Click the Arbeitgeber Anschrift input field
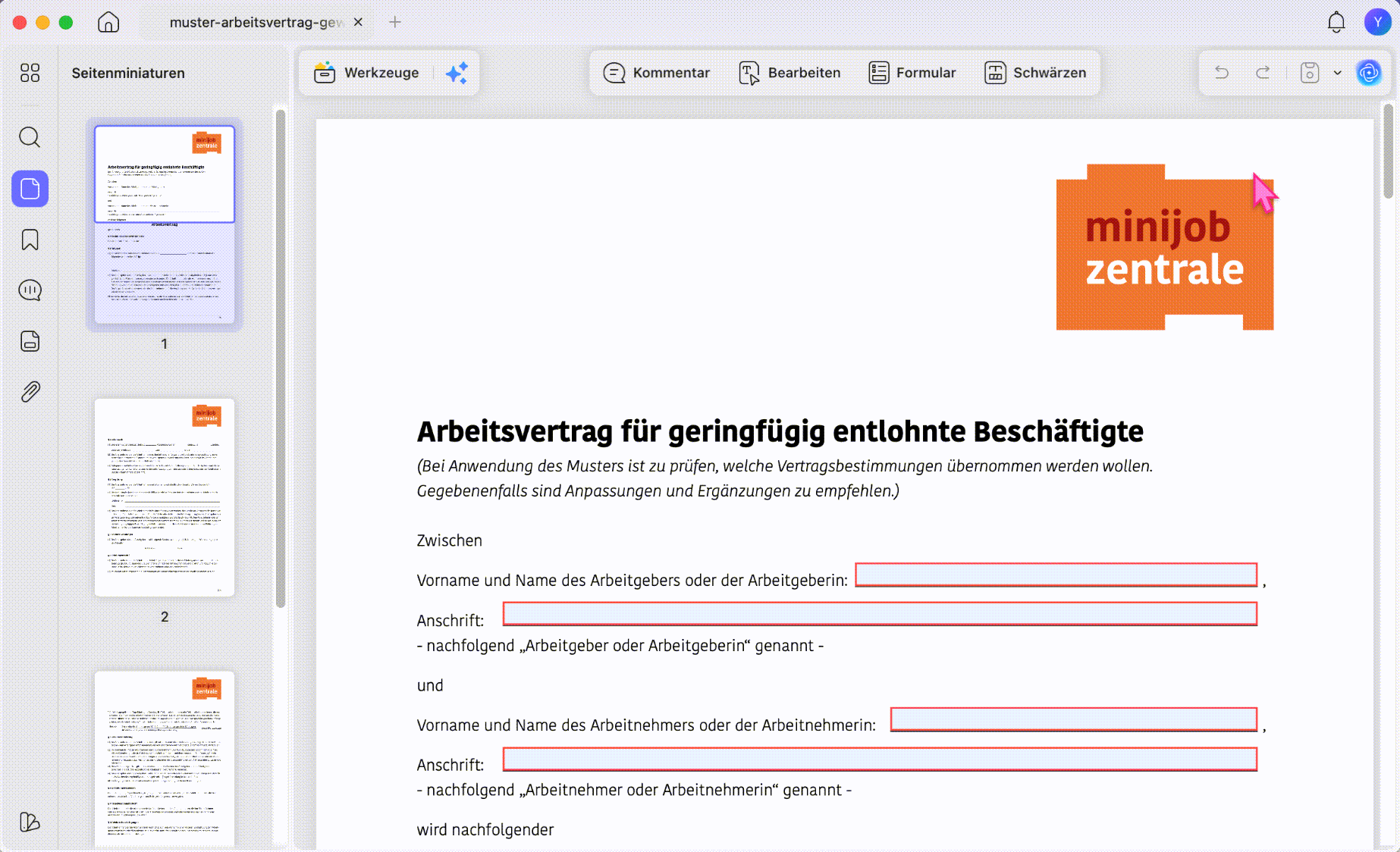The width and height of the screenshot is (1400, 852). [x=880, y=614]
